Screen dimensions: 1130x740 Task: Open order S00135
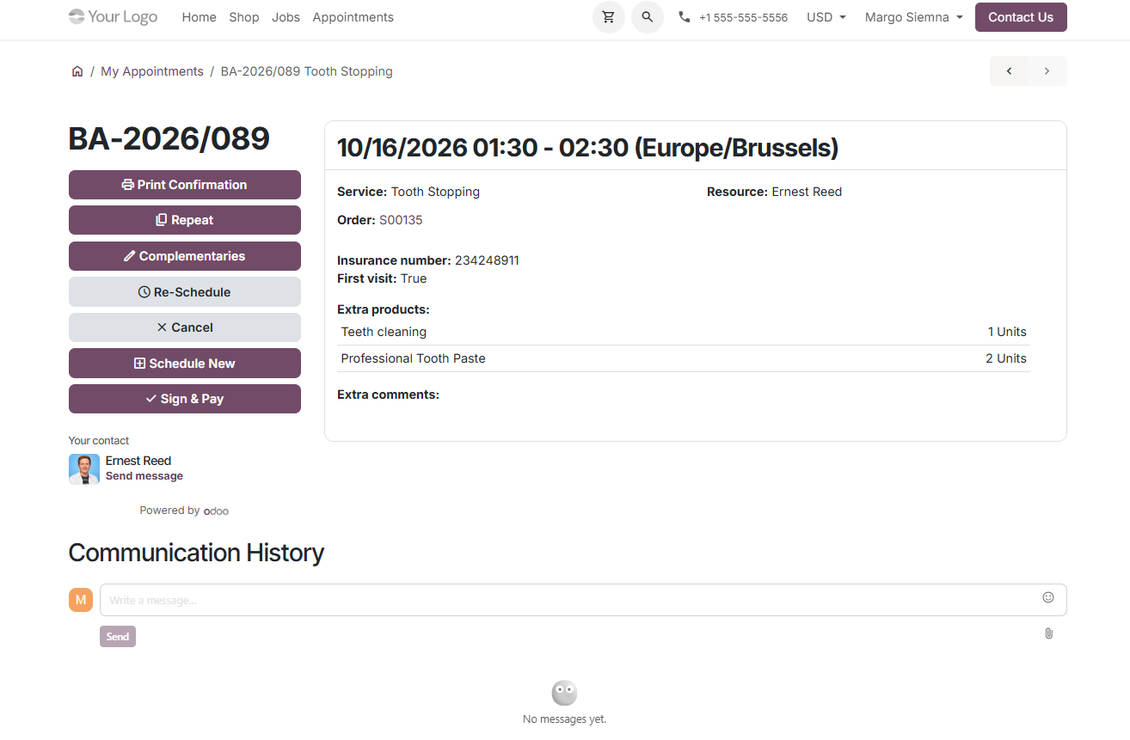click(x=401, y=220)
